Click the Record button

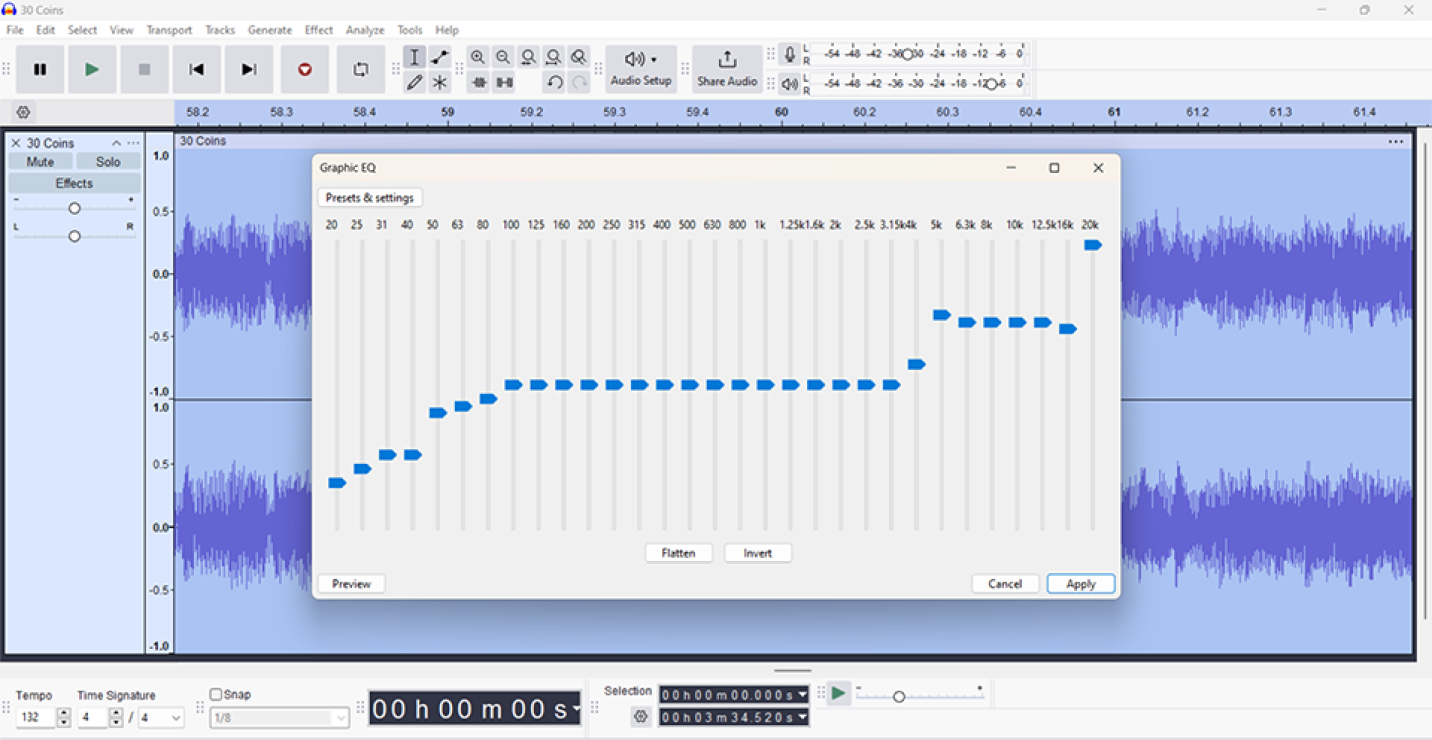point(305,70)
